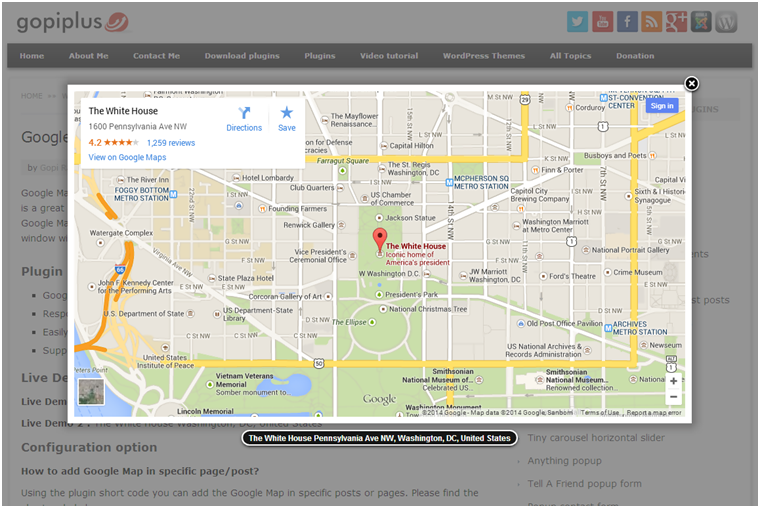Click the McPherson Sq Metro station icon
760x508 pixels.
[449, 182]
